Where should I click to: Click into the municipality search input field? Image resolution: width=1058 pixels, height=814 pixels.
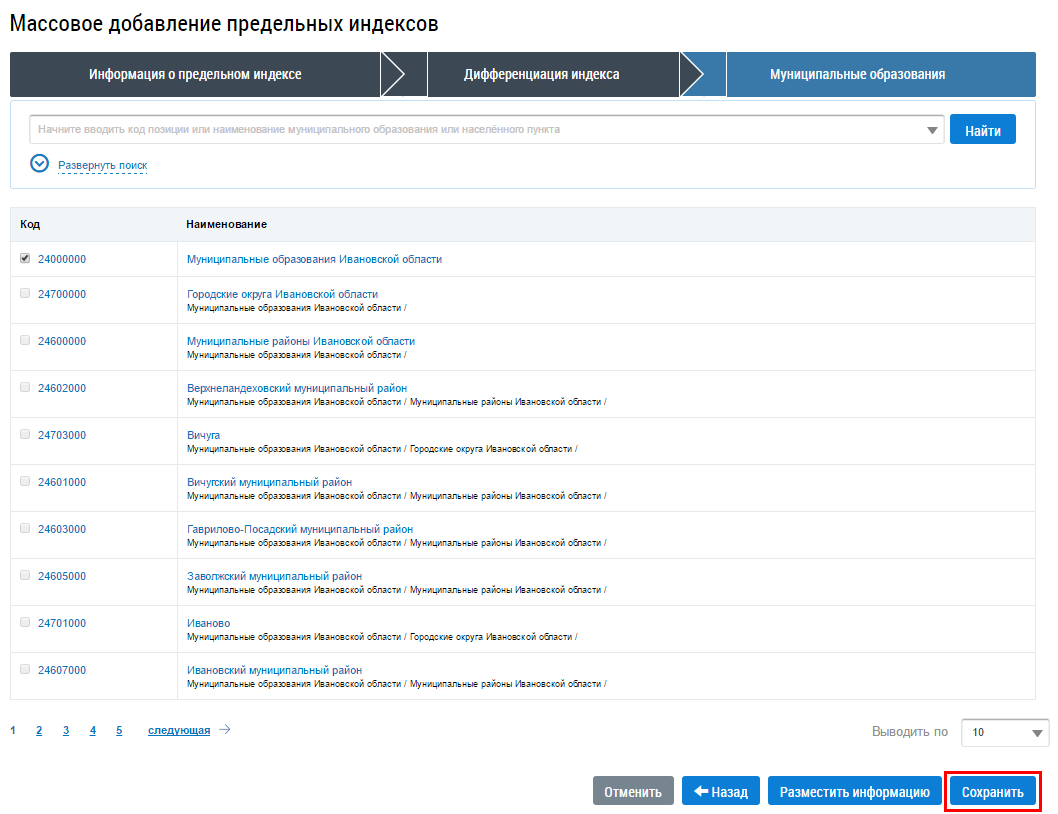click(x=476, y=130)
